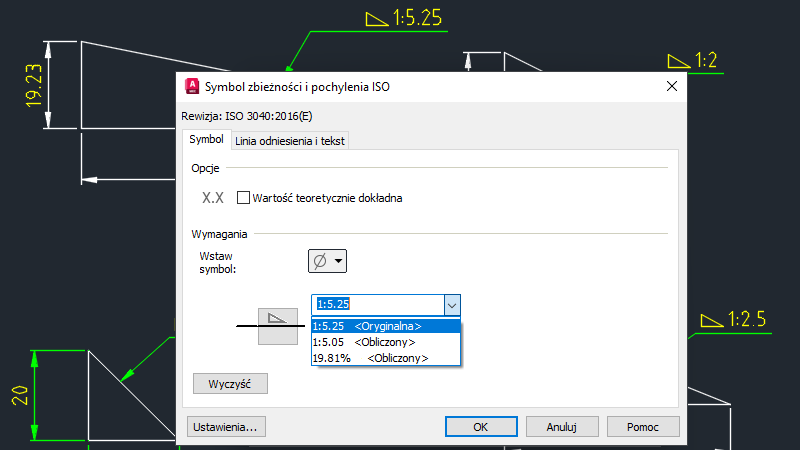Choose 1:5.05 Obliczony list entry
The image size is (800, 450).
[386, 342]
